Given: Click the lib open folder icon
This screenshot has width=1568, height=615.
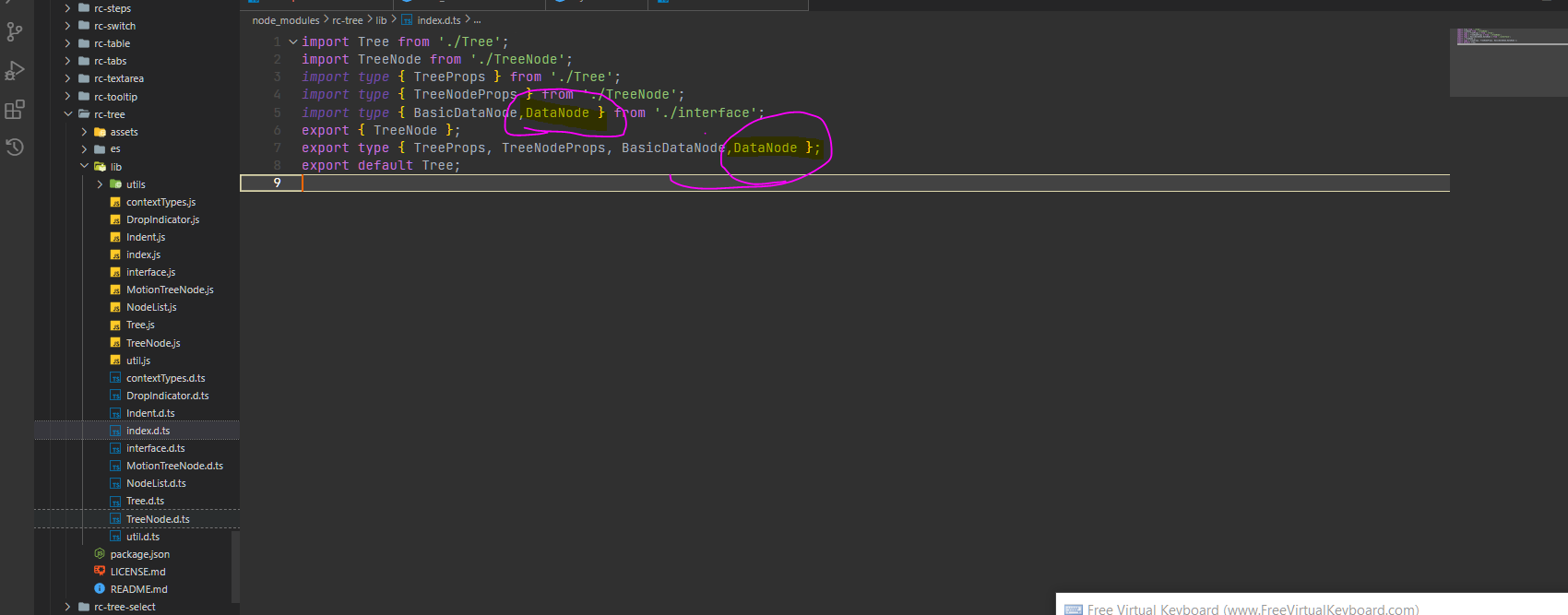Looking at the screenshot, I should point(100,167).
